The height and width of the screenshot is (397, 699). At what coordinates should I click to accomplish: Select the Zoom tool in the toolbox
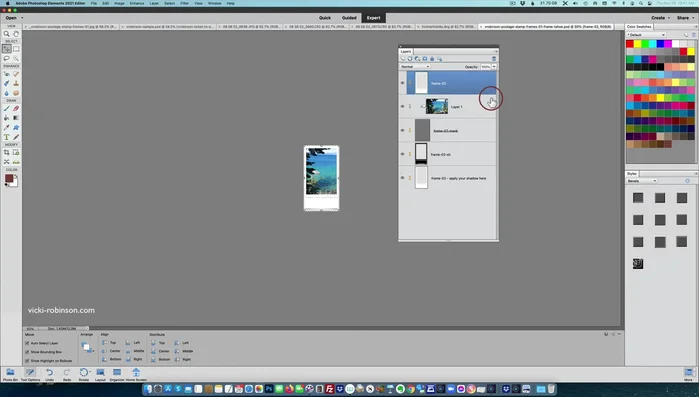[x=7, y=34]
